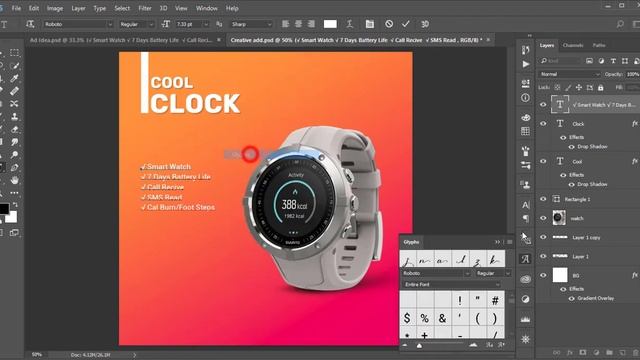Open the Filter menu
640x360 pixels.
[144, 8]
